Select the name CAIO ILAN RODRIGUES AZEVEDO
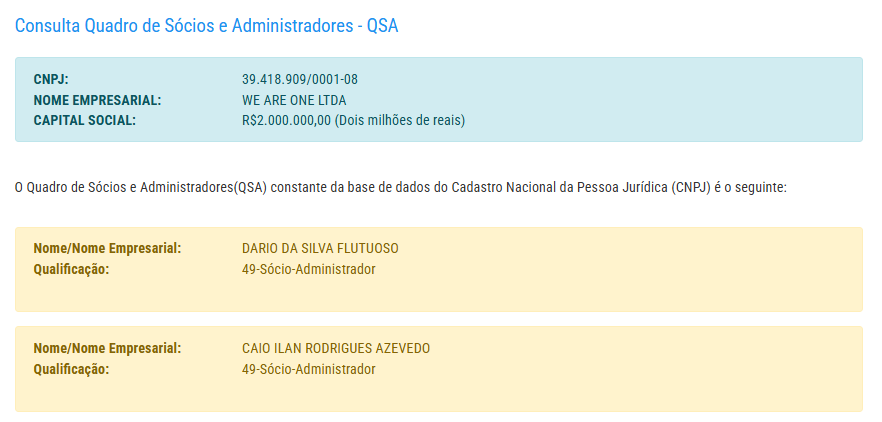Screen dimensions: 882x422 pos(336,348)
